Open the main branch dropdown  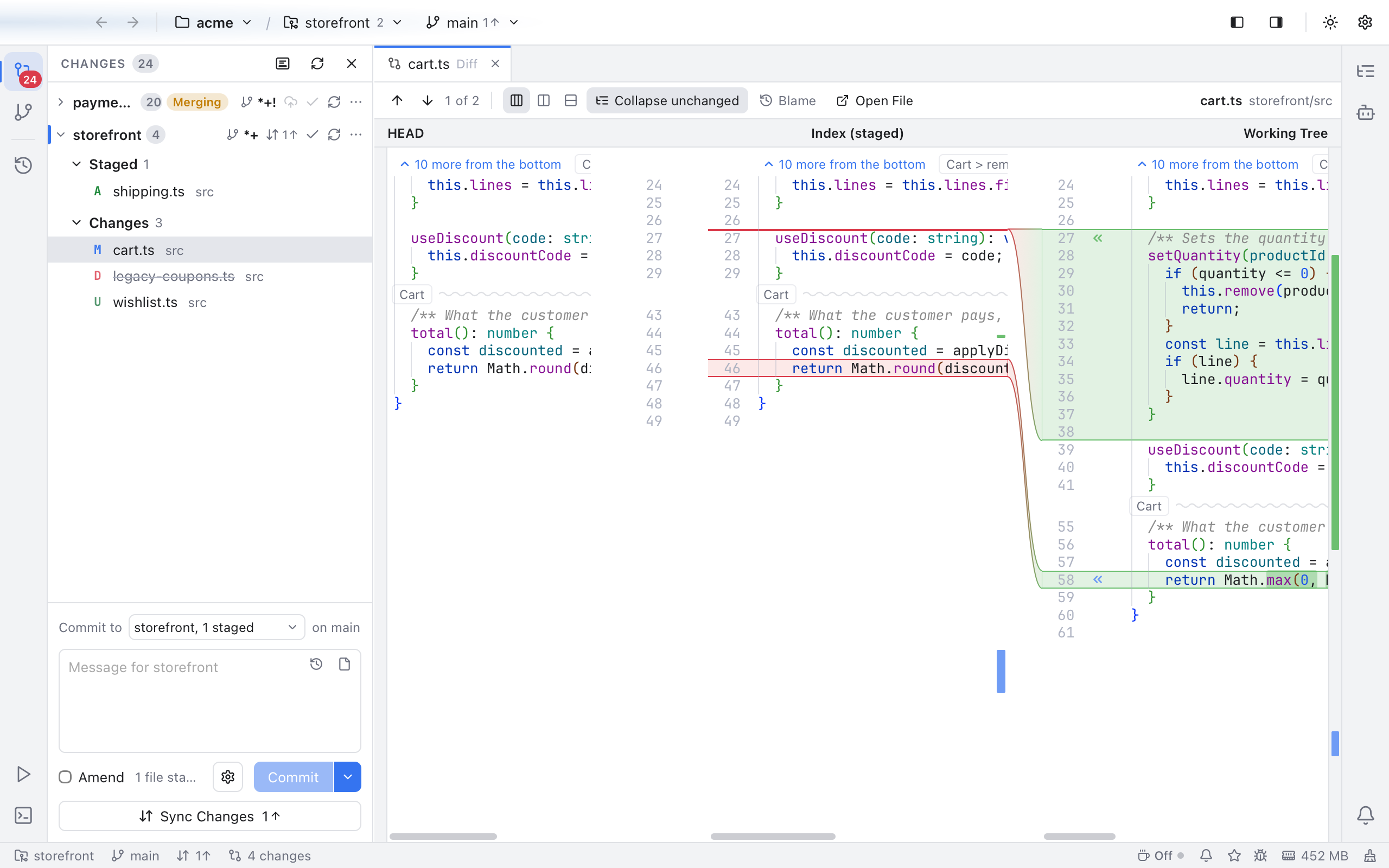point(473,22)
